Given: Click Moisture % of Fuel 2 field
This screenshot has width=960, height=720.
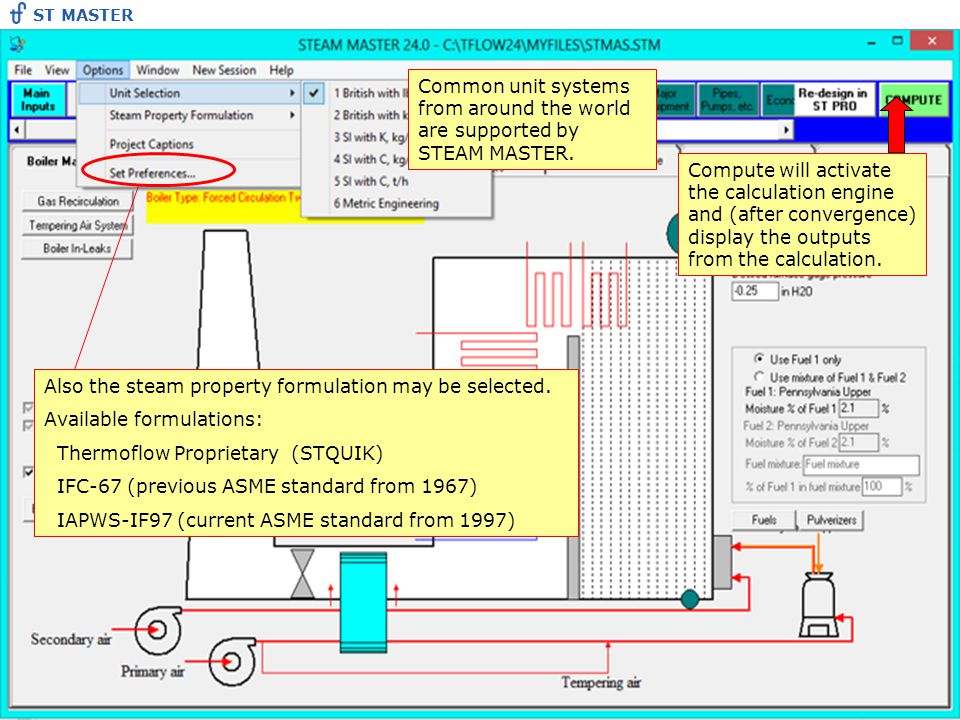Looking at the screenshot, I should (x=858, y=442).
